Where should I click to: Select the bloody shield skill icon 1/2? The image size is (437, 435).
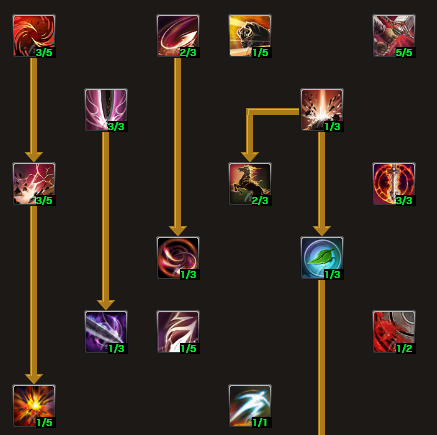tap(394, 332)
